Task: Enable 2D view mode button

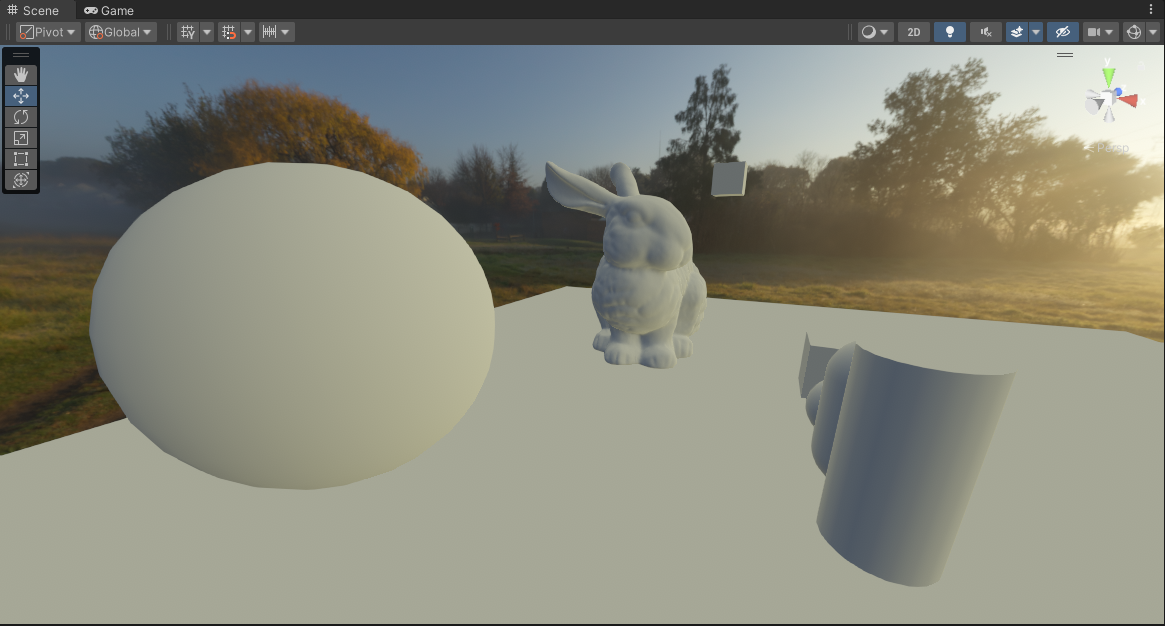Action: tap(913, 32)
